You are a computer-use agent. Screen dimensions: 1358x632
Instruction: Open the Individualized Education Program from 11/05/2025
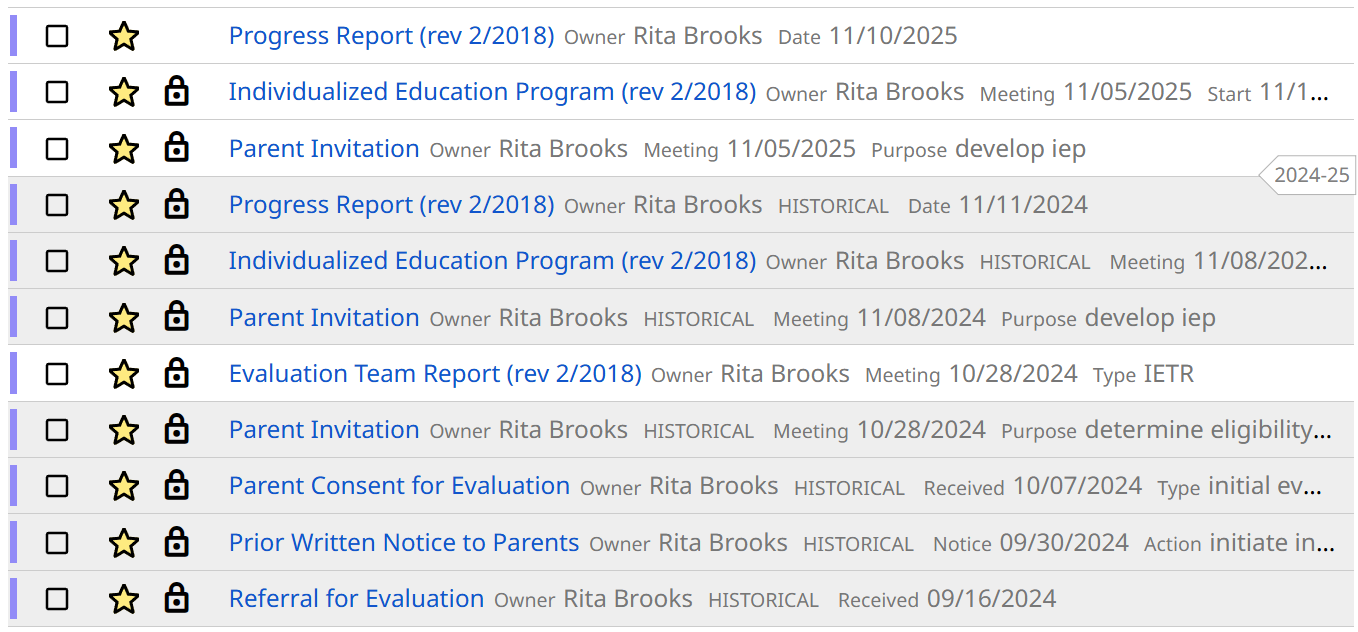tap(492, 92)
